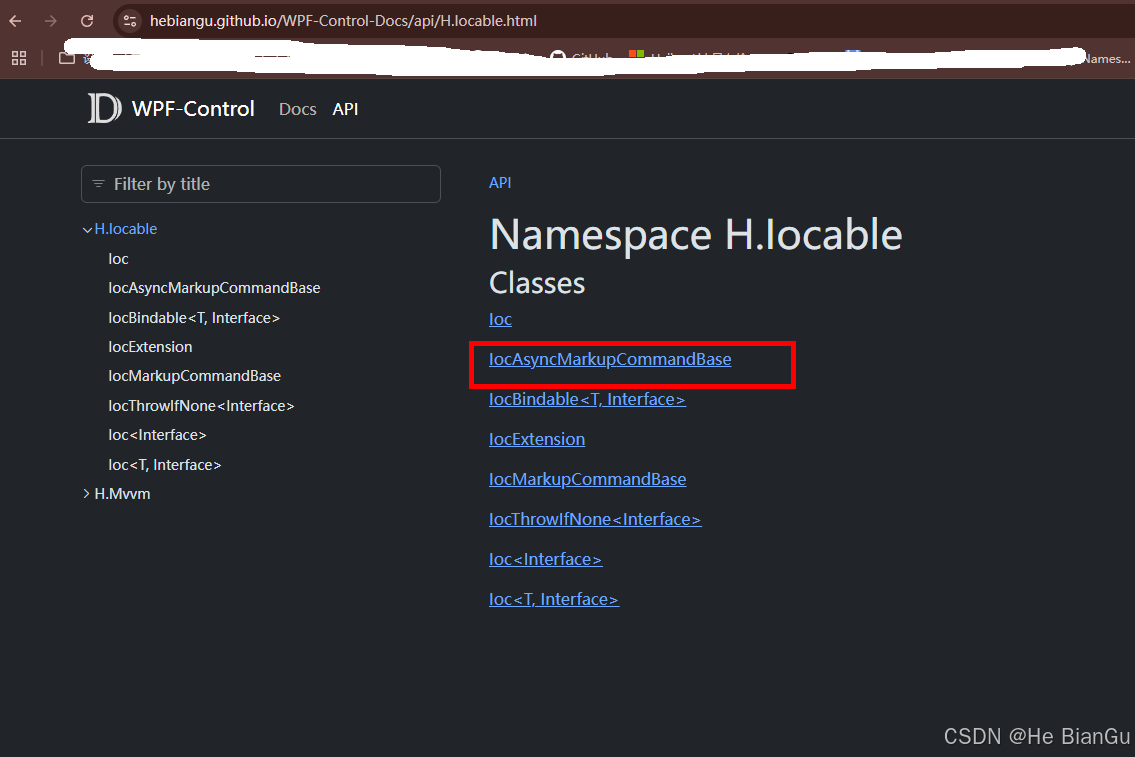Click the browser back arrow
The height and width of the screenshot is (757, 1135).
tap(15, 21)
